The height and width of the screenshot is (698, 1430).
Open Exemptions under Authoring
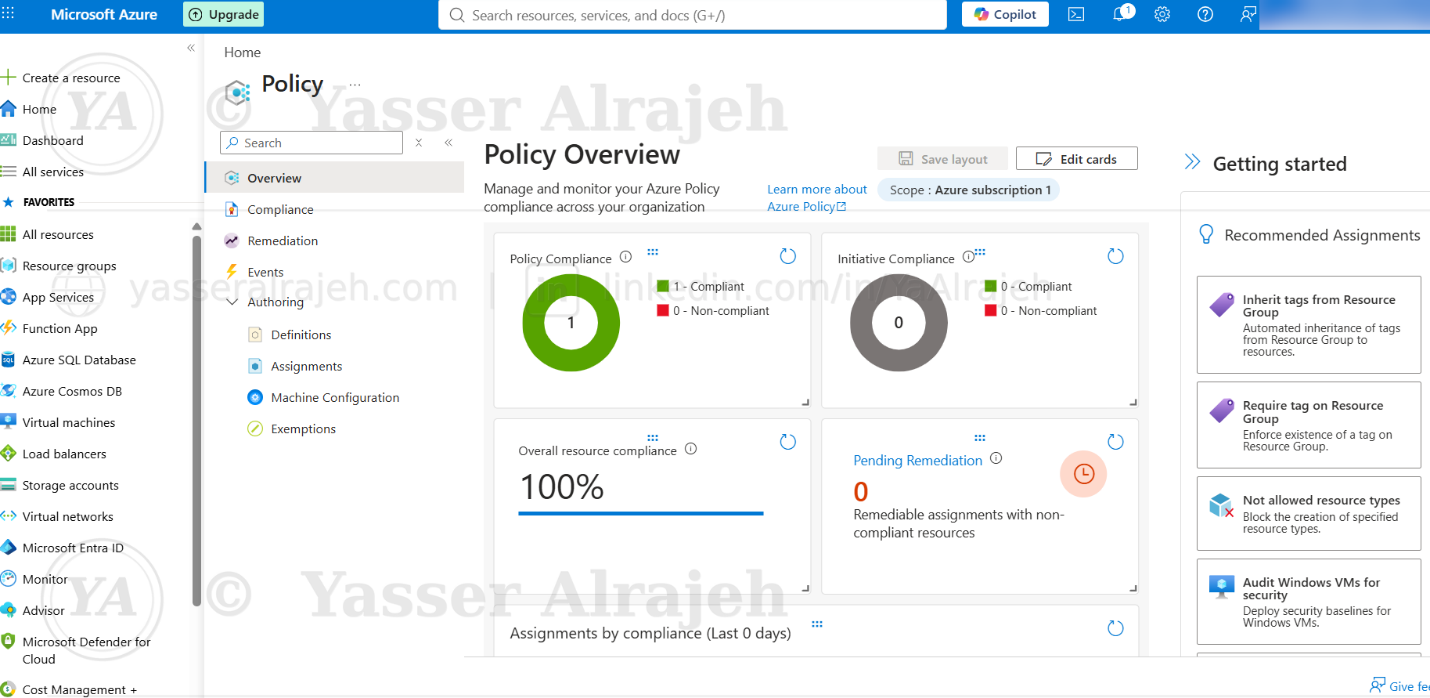click(303, 429)
